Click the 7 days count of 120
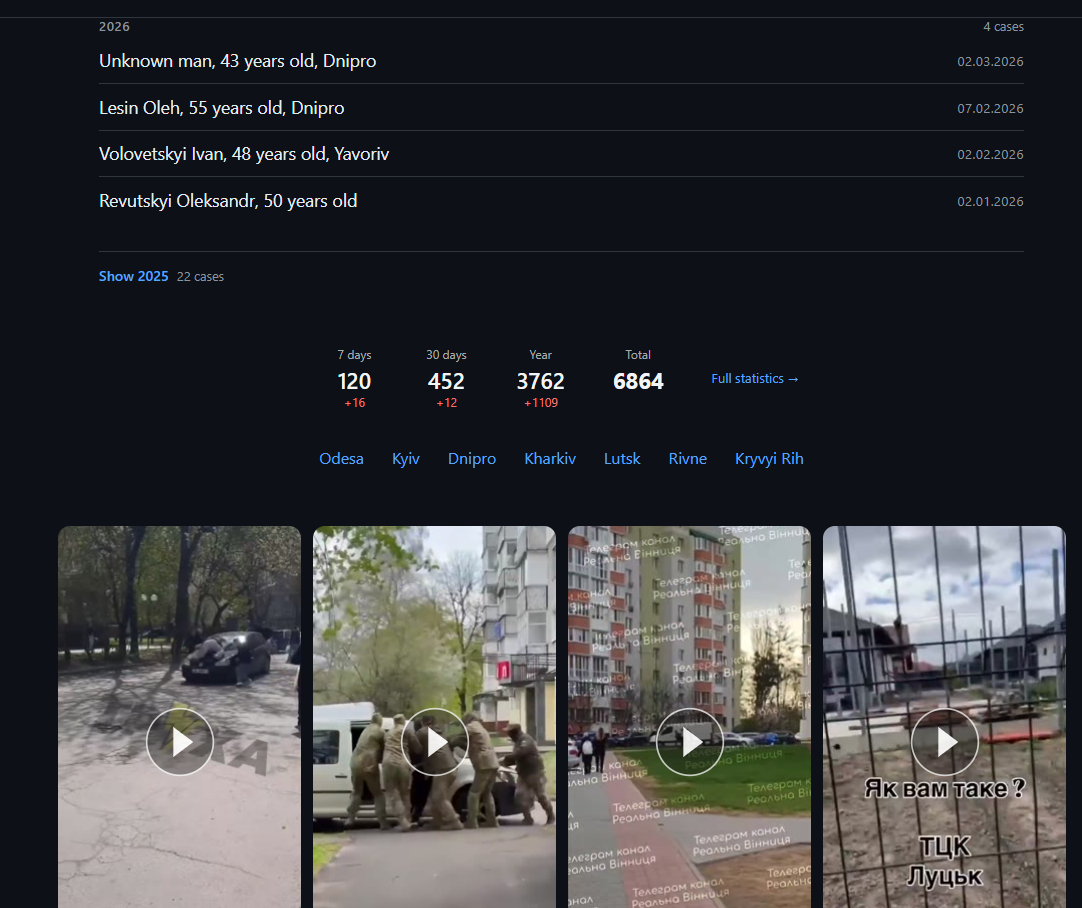Screen dimensions: 1082x908 click(x=354, y=381)
